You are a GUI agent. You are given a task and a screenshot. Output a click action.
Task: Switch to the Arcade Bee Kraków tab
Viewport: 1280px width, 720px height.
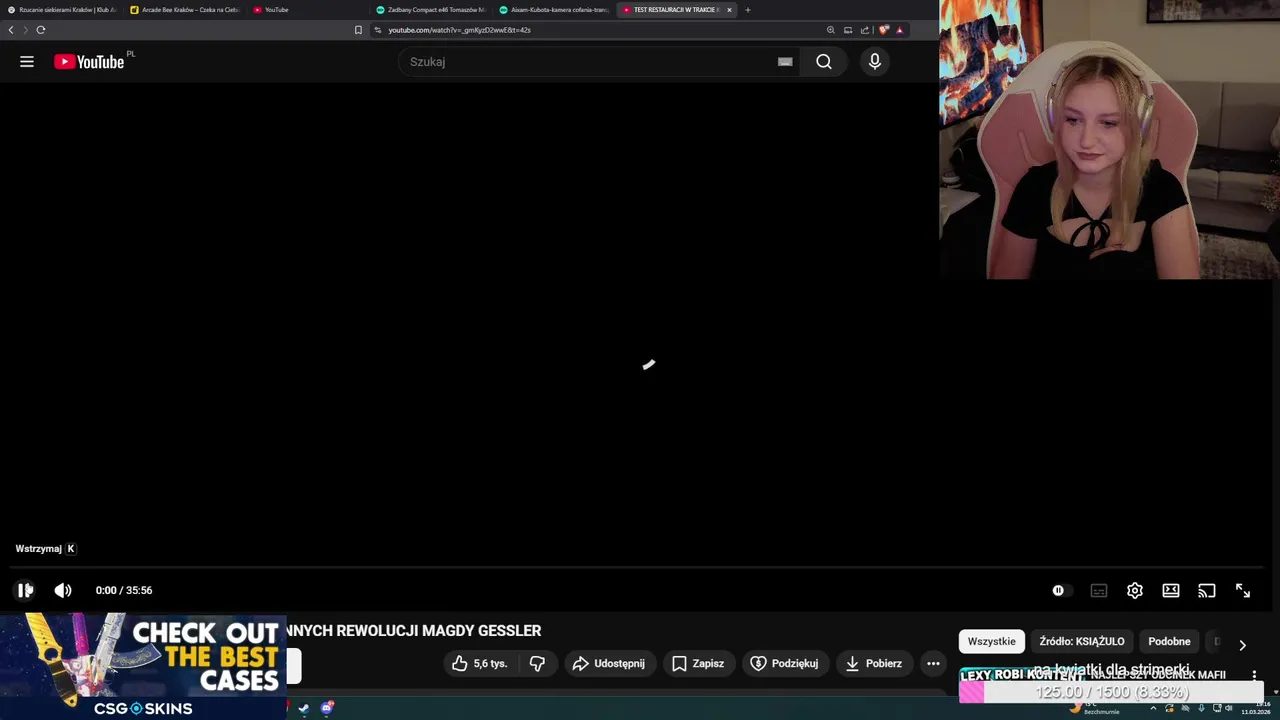185,10
